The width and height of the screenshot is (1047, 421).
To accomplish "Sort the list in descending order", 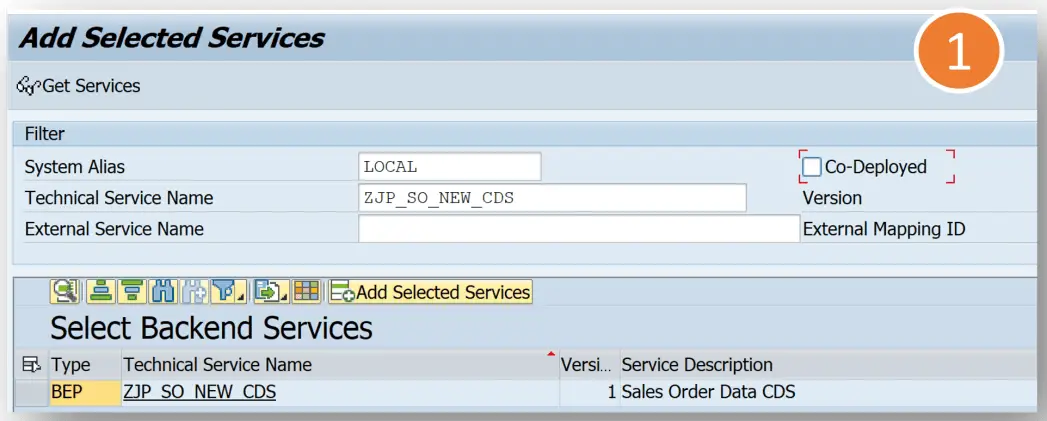I will (131, 292).
